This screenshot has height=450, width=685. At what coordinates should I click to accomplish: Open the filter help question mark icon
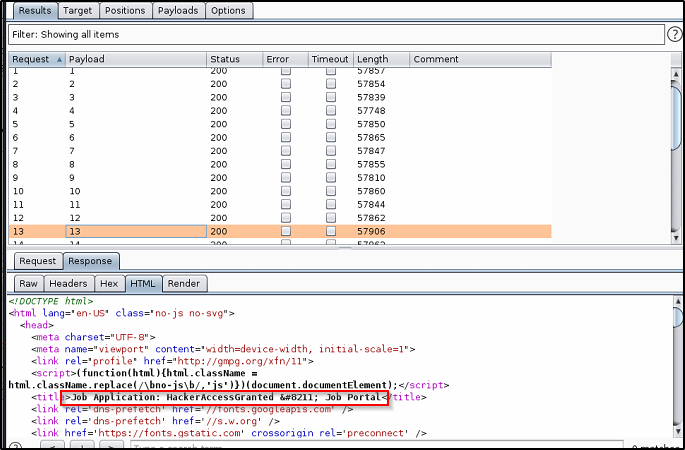675,34
